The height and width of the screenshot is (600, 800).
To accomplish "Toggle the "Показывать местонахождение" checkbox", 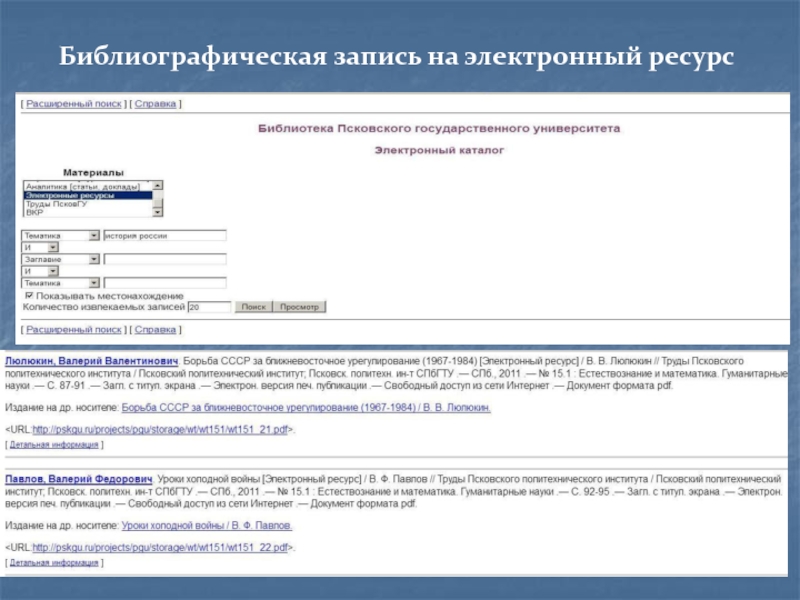I will pyautogui.click(x=29, y=295).
